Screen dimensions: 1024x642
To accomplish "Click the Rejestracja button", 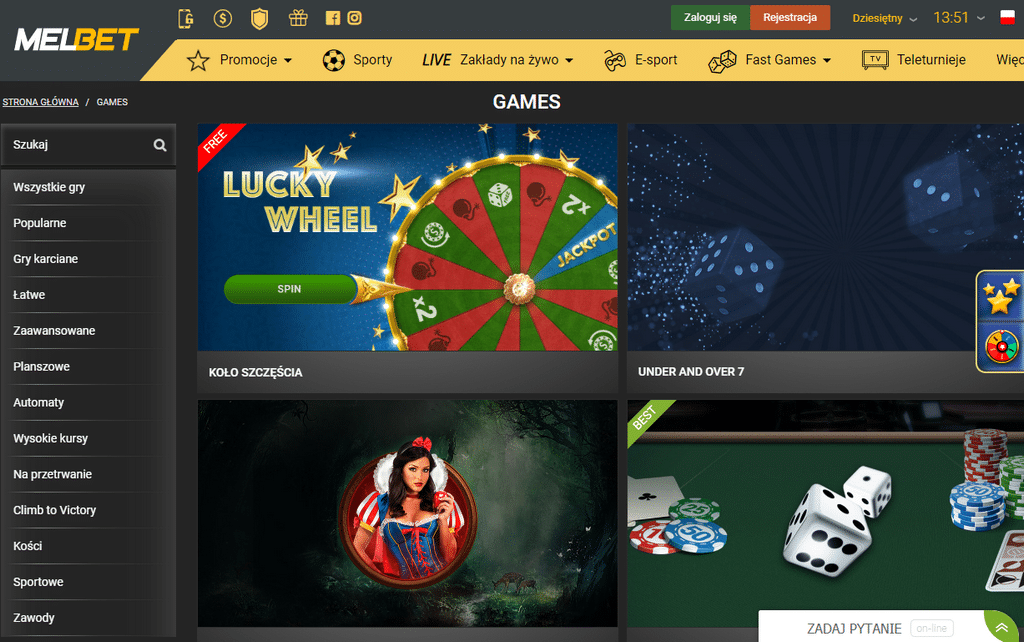I will 790,18.
